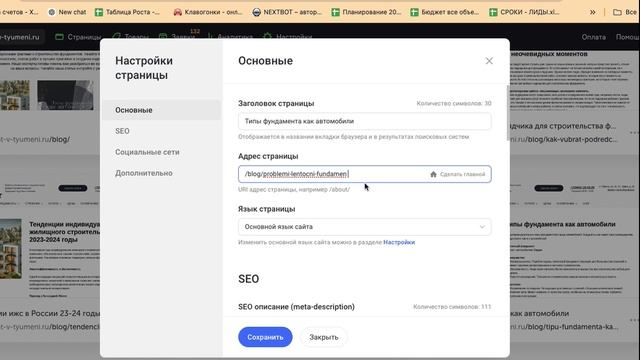Click the blue 'Сохранить' button
This screenshot has width=640, height=360.
(265, 337)
